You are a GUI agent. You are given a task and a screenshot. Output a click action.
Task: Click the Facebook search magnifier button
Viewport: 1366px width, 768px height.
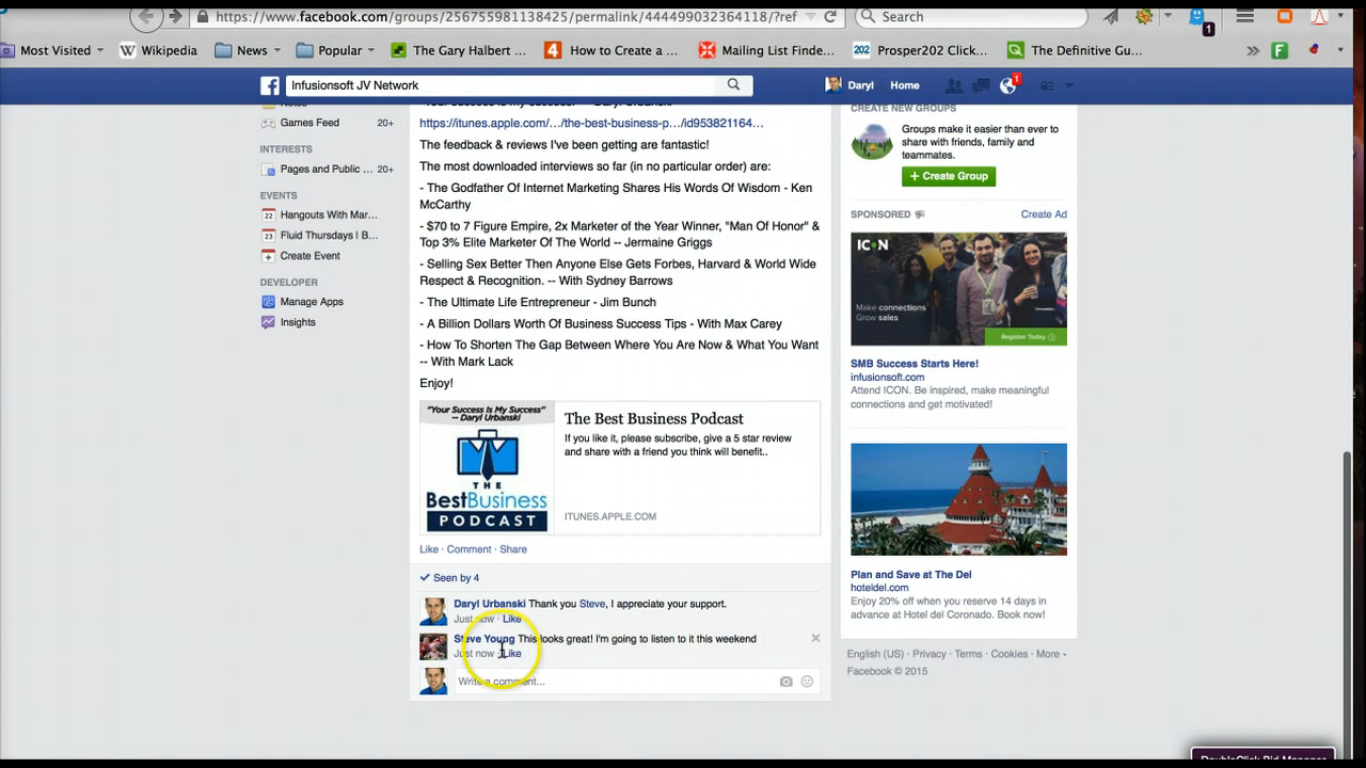pos(733,85)
